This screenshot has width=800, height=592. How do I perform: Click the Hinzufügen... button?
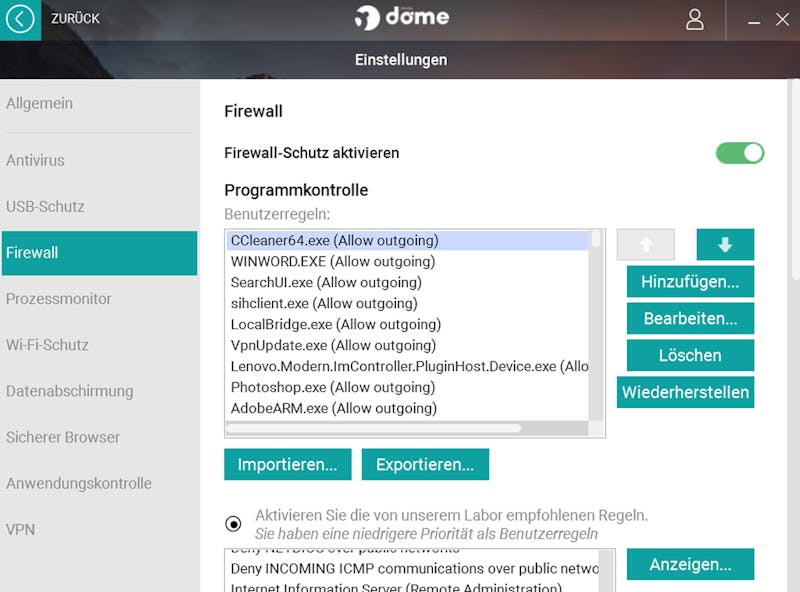point(690,281)
